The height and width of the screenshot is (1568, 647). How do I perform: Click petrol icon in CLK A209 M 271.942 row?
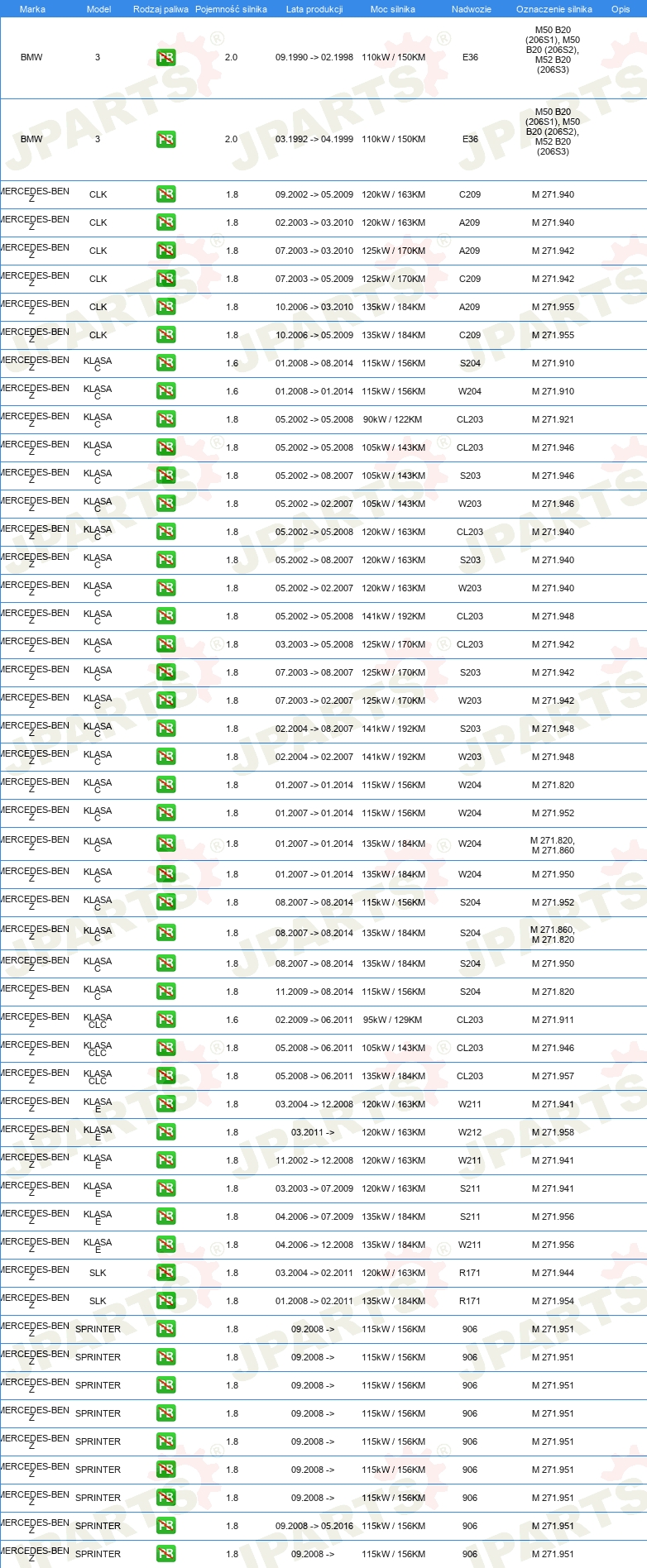coord(165,251)
